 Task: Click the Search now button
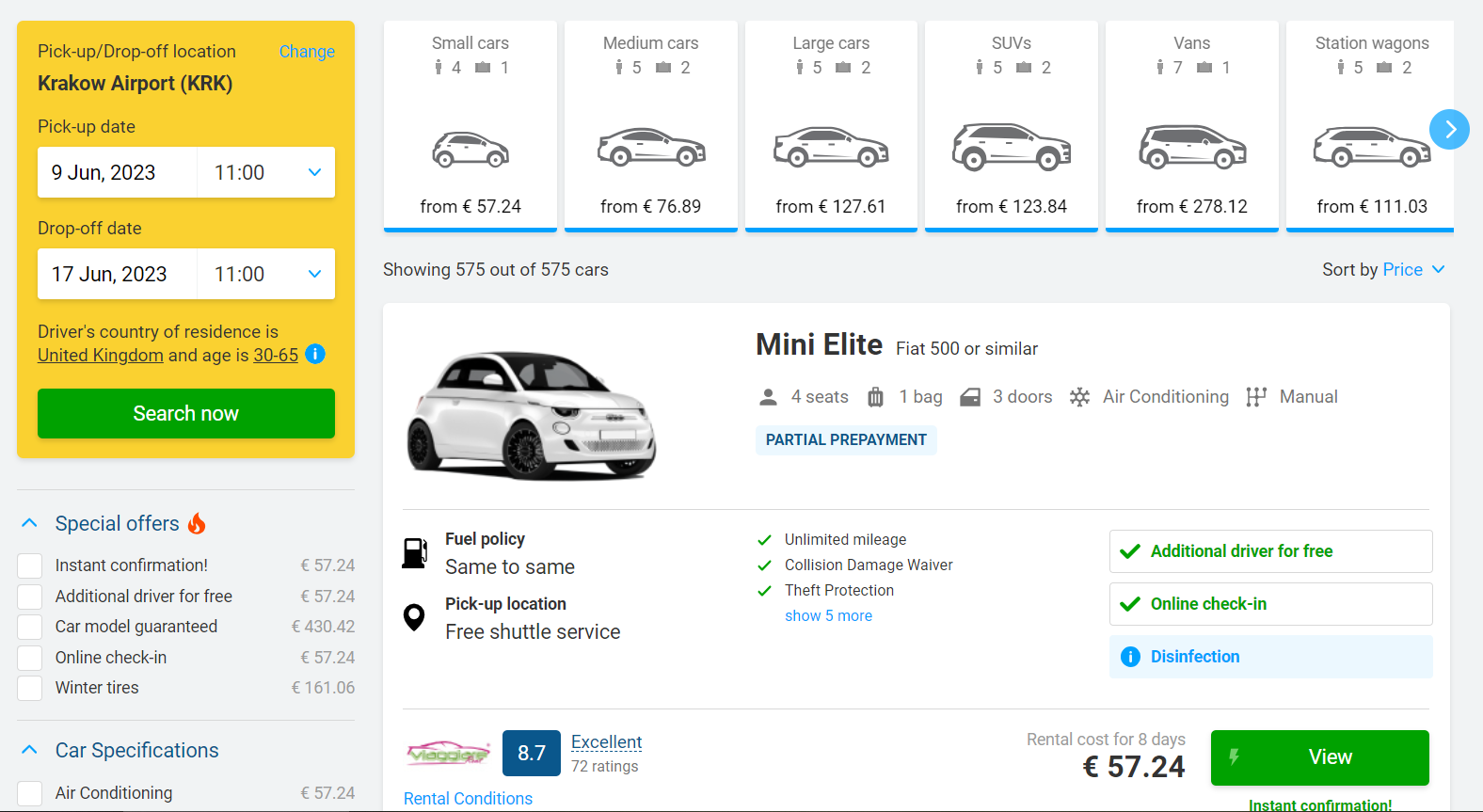tap(185, 413)
